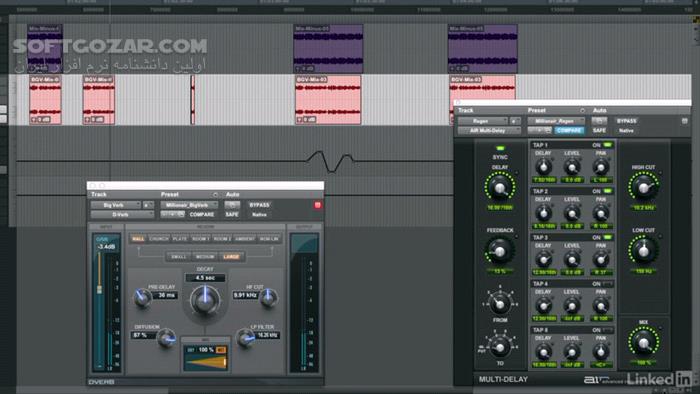Move the D-Verb input gain fader
Screen dimensions: 700x394
click(x=100, y=289)
